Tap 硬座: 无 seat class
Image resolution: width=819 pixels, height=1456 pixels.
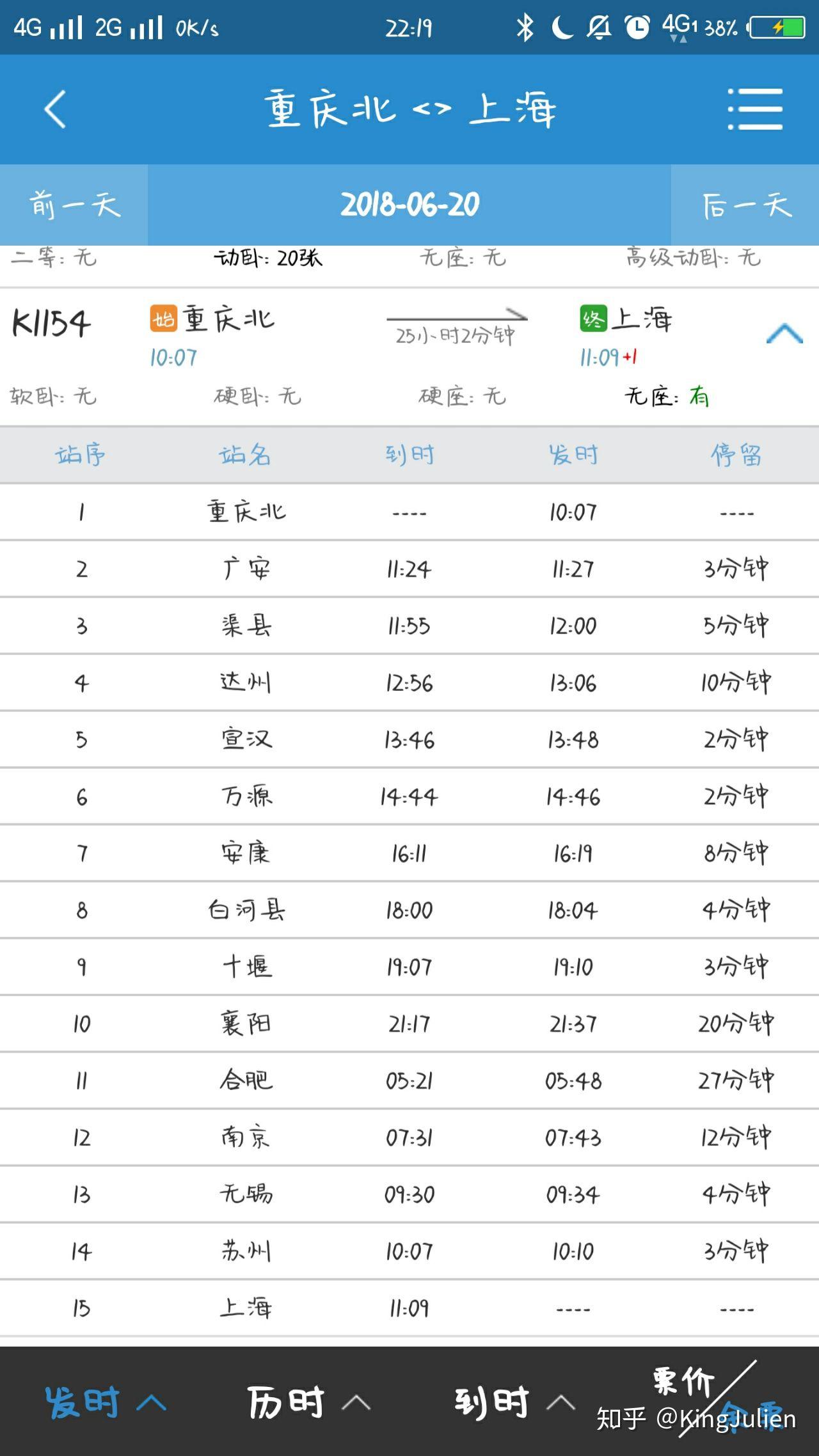point(462,397)
